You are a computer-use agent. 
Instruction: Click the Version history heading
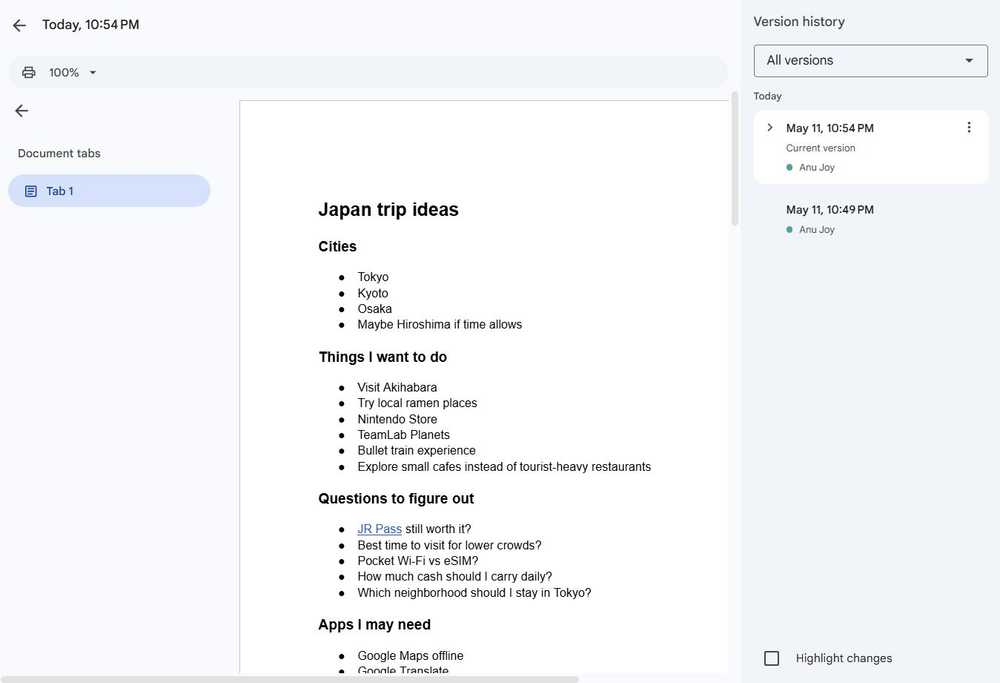coord(799,22)
